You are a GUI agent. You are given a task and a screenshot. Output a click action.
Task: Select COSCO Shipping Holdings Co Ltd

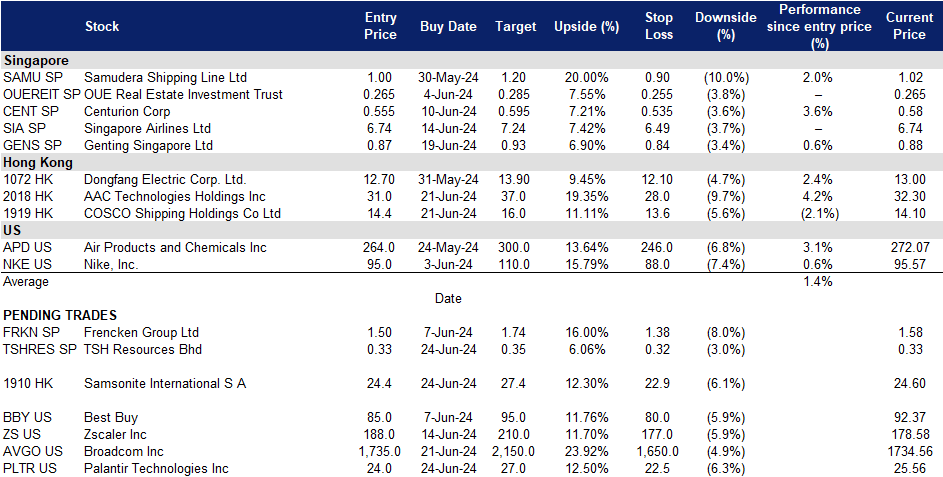pyautogui.click(x=182, y=213)
